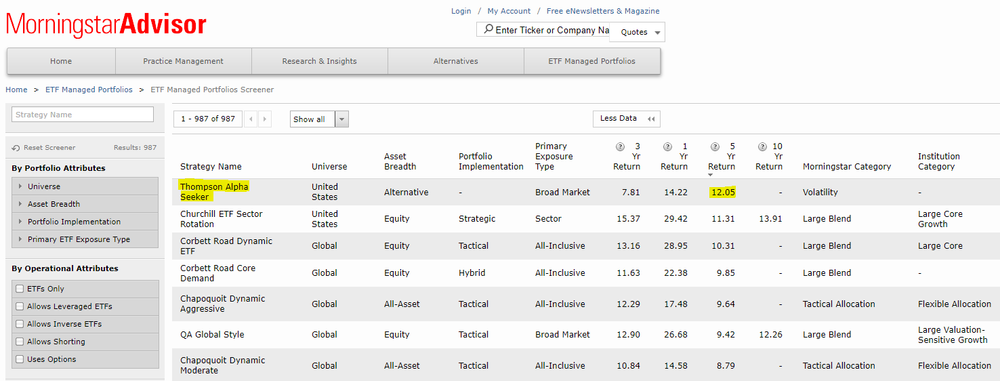Open Thompson Alpha Seeker strategy
This screenshot has width=1000, height=381.
click(x=214, y=191)
